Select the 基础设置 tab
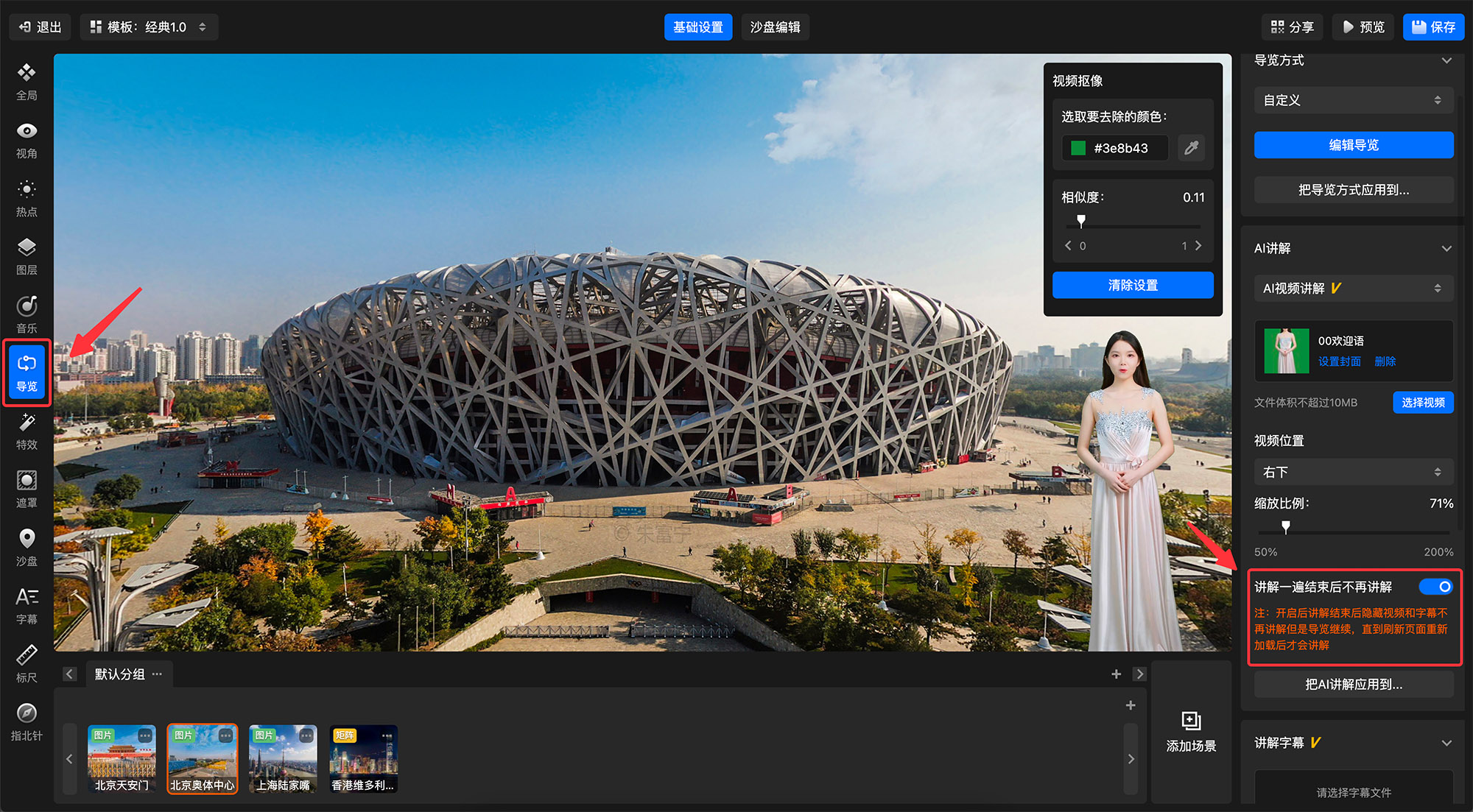The image size is (1473, 812). pyautogui.click(x=697, y=27)
